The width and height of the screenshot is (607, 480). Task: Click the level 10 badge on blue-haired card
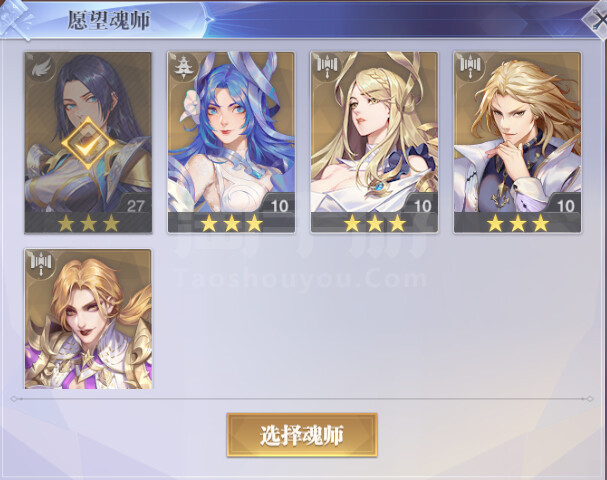coord(279,205)
